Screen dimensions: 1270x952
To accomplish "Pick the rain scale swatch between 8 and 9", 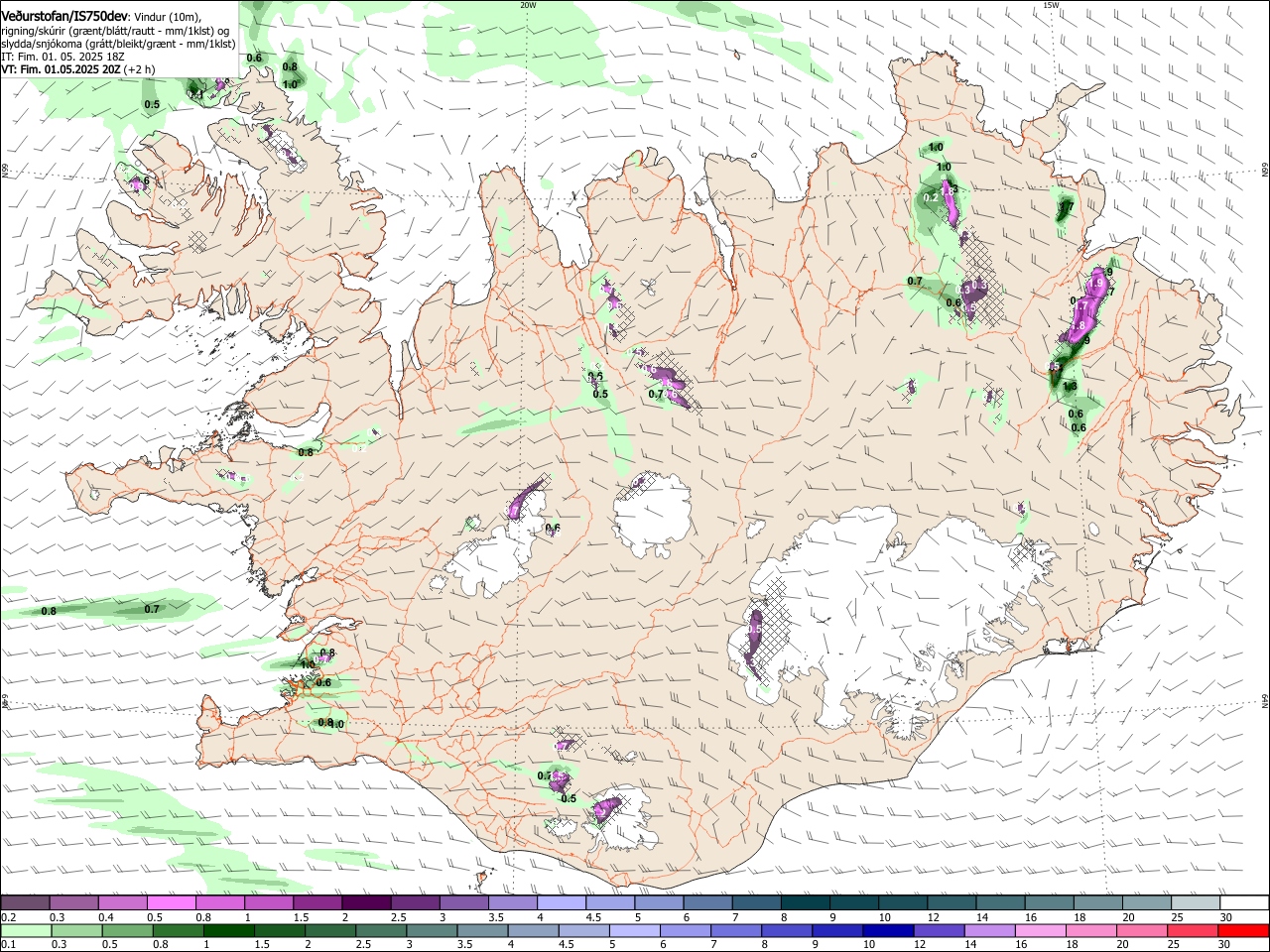I will pyautogui.click(x=787, y=931).
